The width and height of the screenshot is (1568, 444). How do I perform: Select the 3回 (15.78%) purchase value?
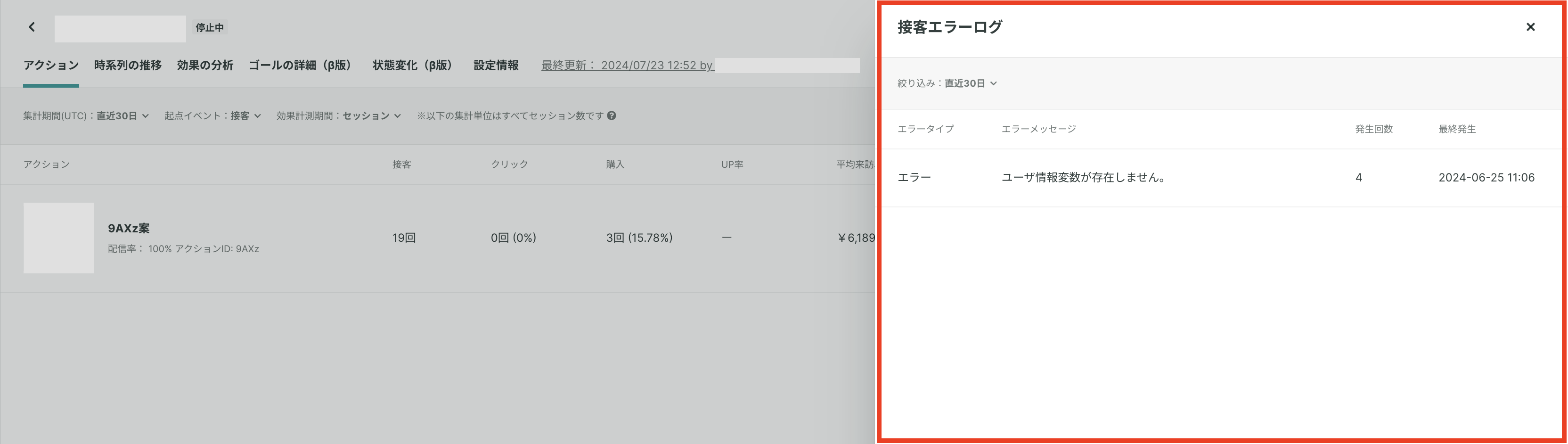coord(639,238)
